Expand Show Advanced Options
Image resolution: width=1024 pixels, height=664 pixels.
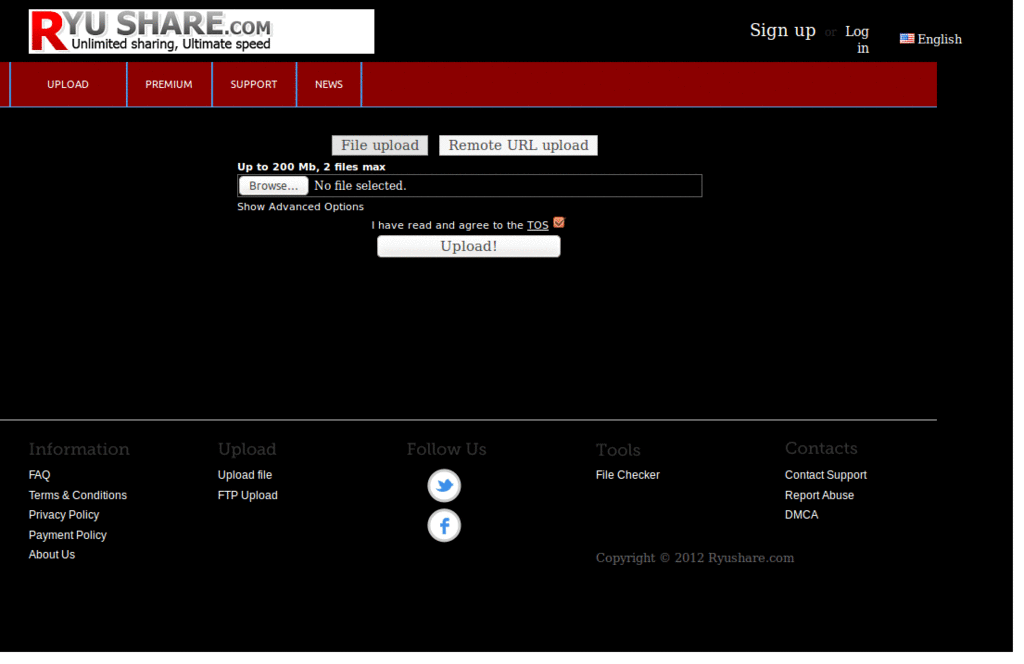pos(300,207)
